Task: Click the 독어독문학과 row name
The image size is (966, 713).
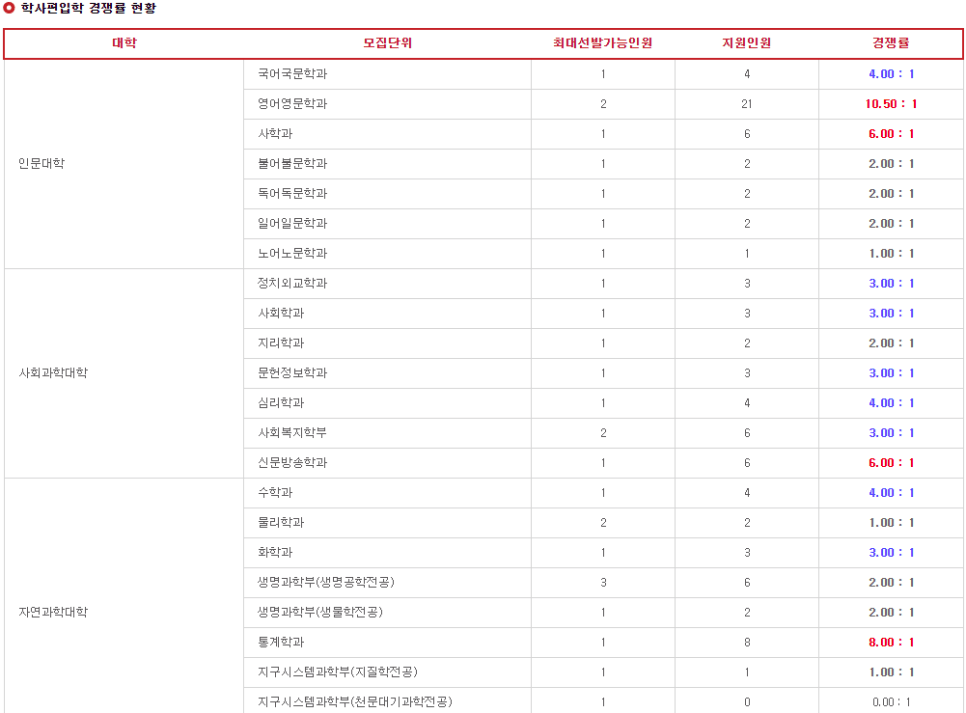Action: pyautogui.click(x=292, y=194)
